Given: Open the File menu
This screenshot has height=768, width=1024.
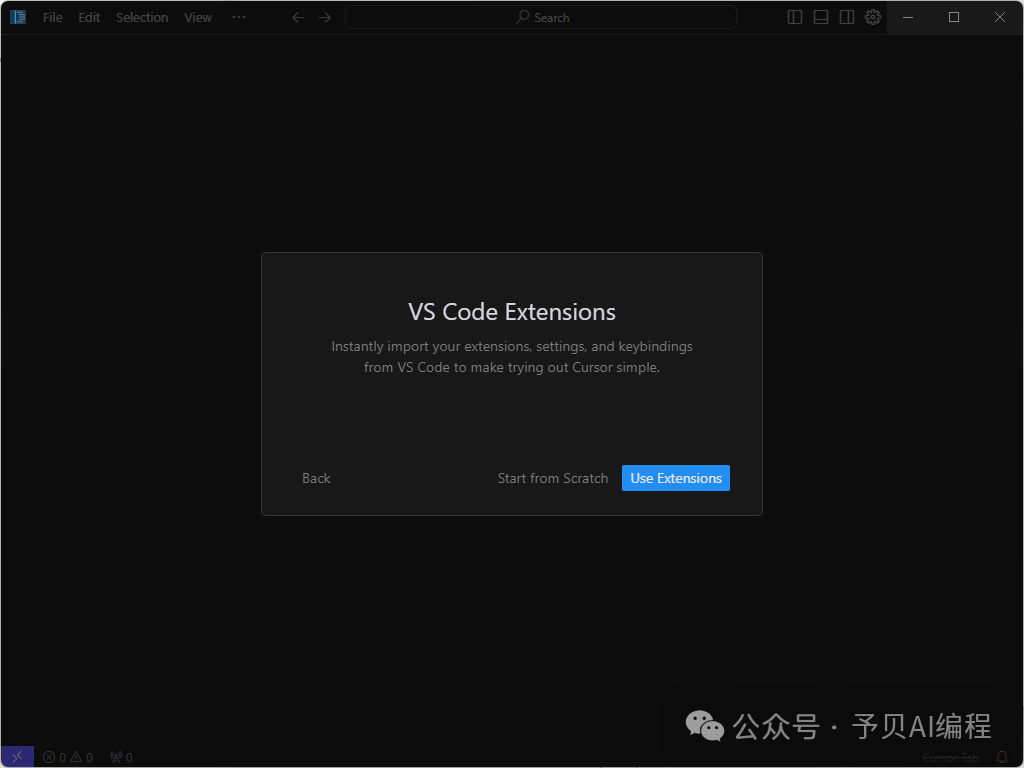Looking at the screenshot, I should (53, 18).
